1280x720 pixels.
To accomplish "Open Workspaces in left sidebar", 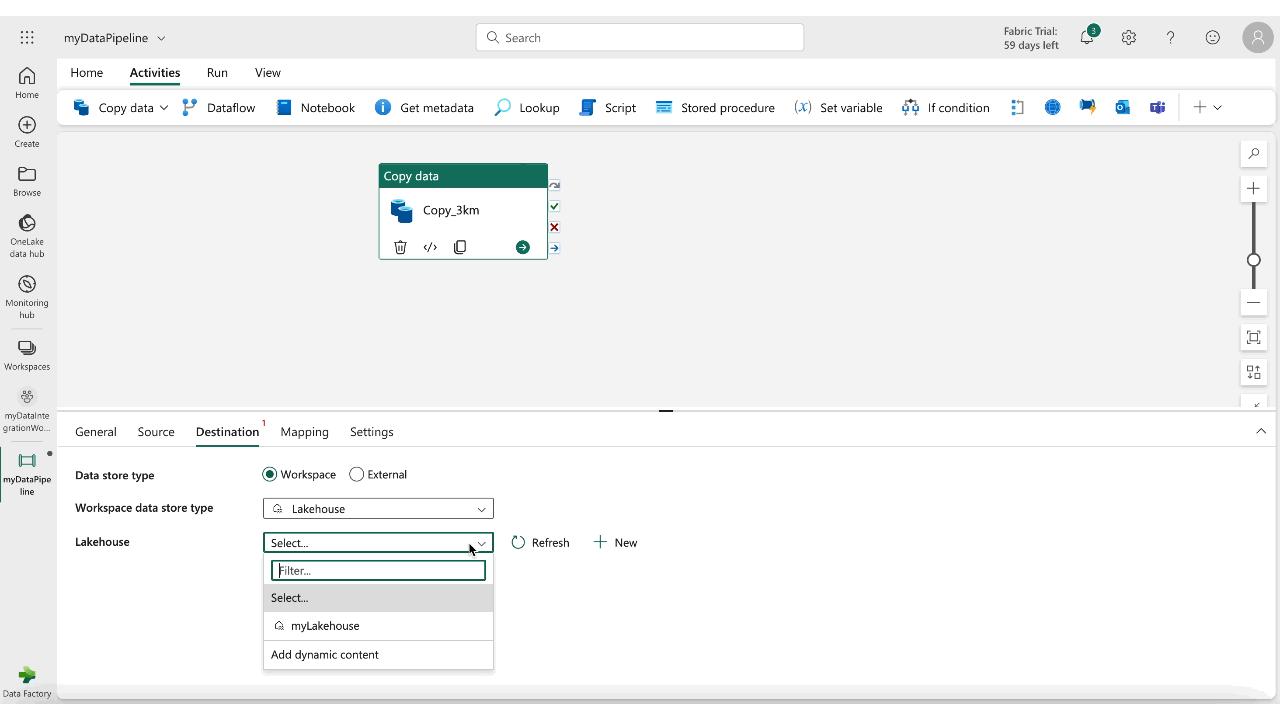I will point(27,354).
